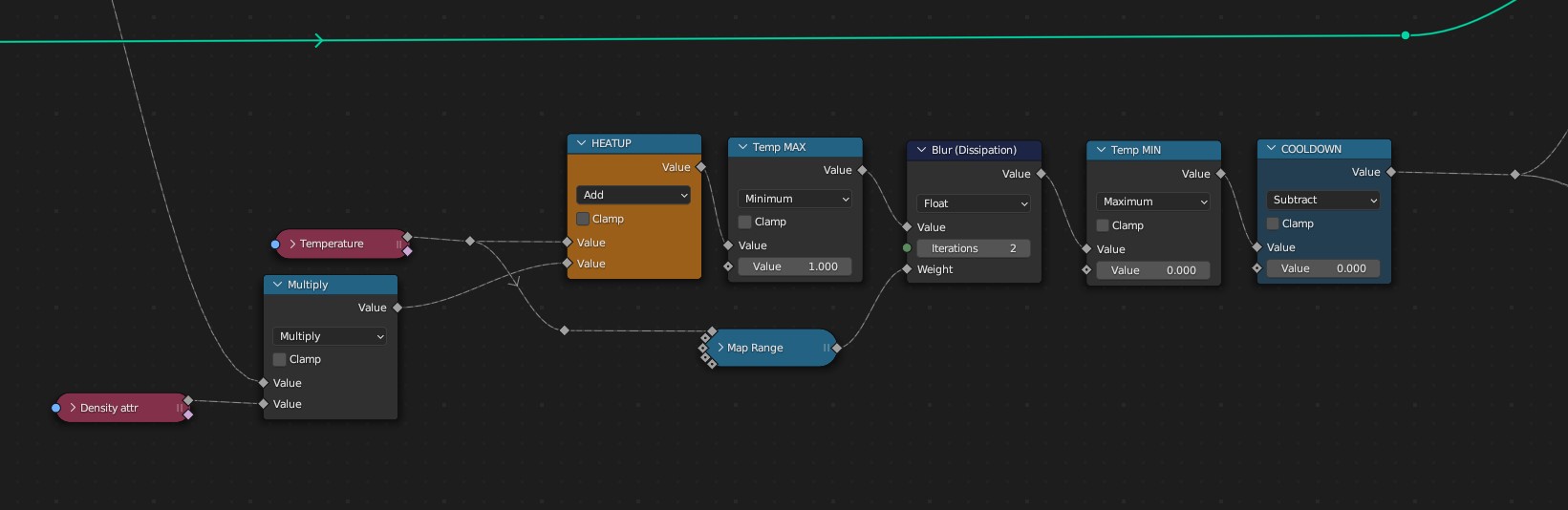Click the Weight input socket on Blur node
The image size is (1568, 510).
click(x=907, y=269)
